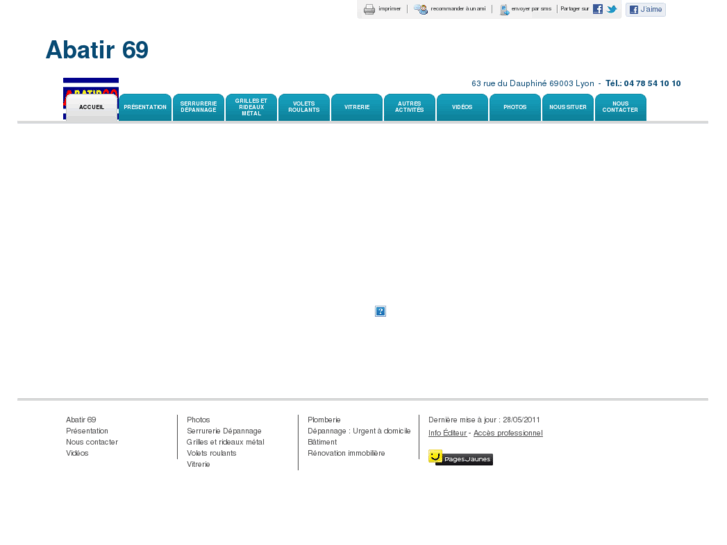Open the PagesJaunes logo

(x=460, y=458)
